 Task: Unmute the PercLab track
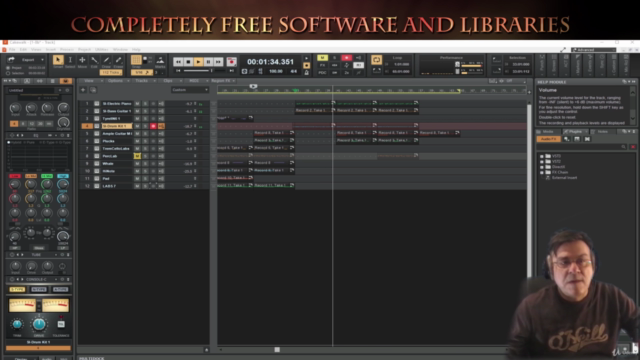[137, 156]
